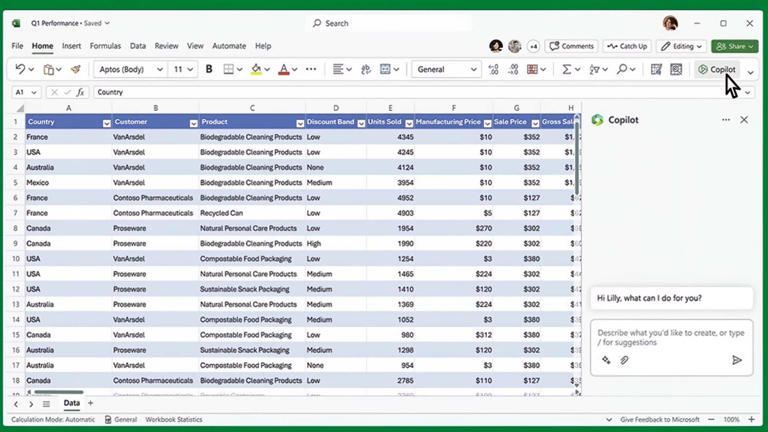Click the send arrow in Copilot chat

(x=737, y=360)
